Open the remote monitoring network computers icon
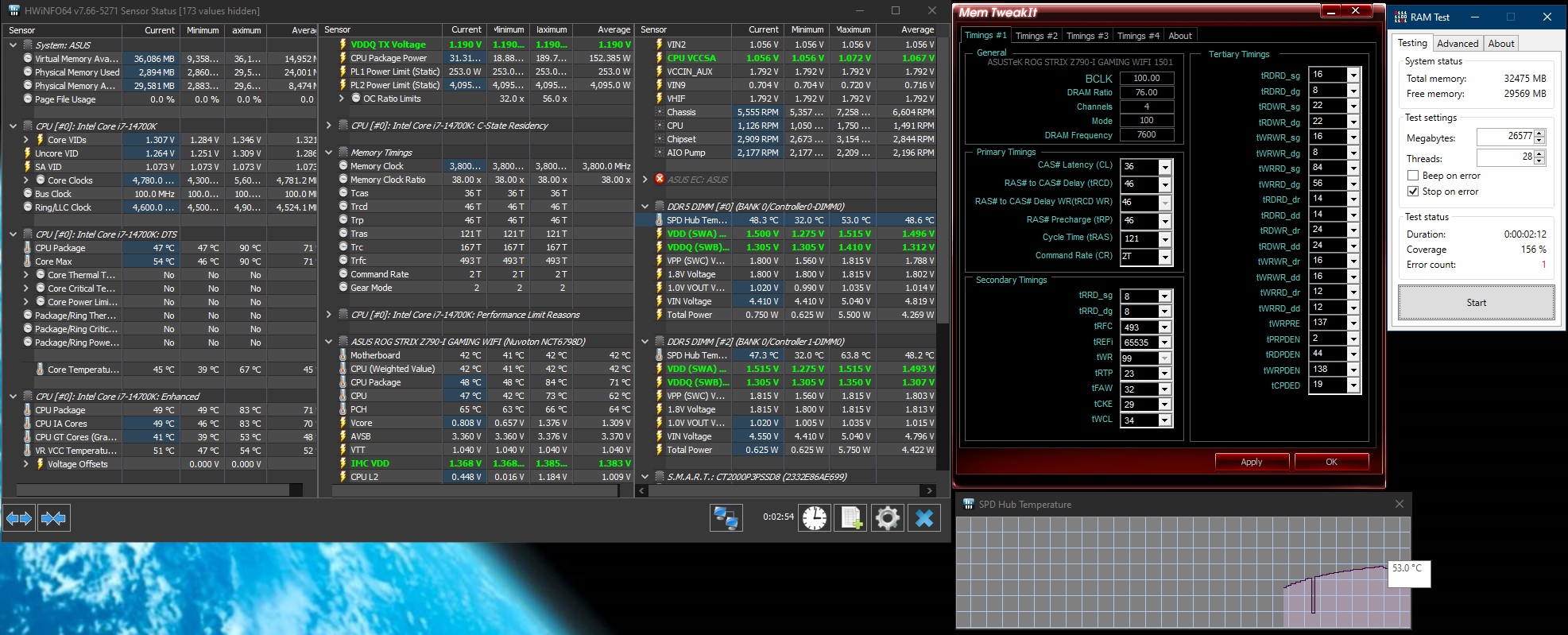 (726, 517)
